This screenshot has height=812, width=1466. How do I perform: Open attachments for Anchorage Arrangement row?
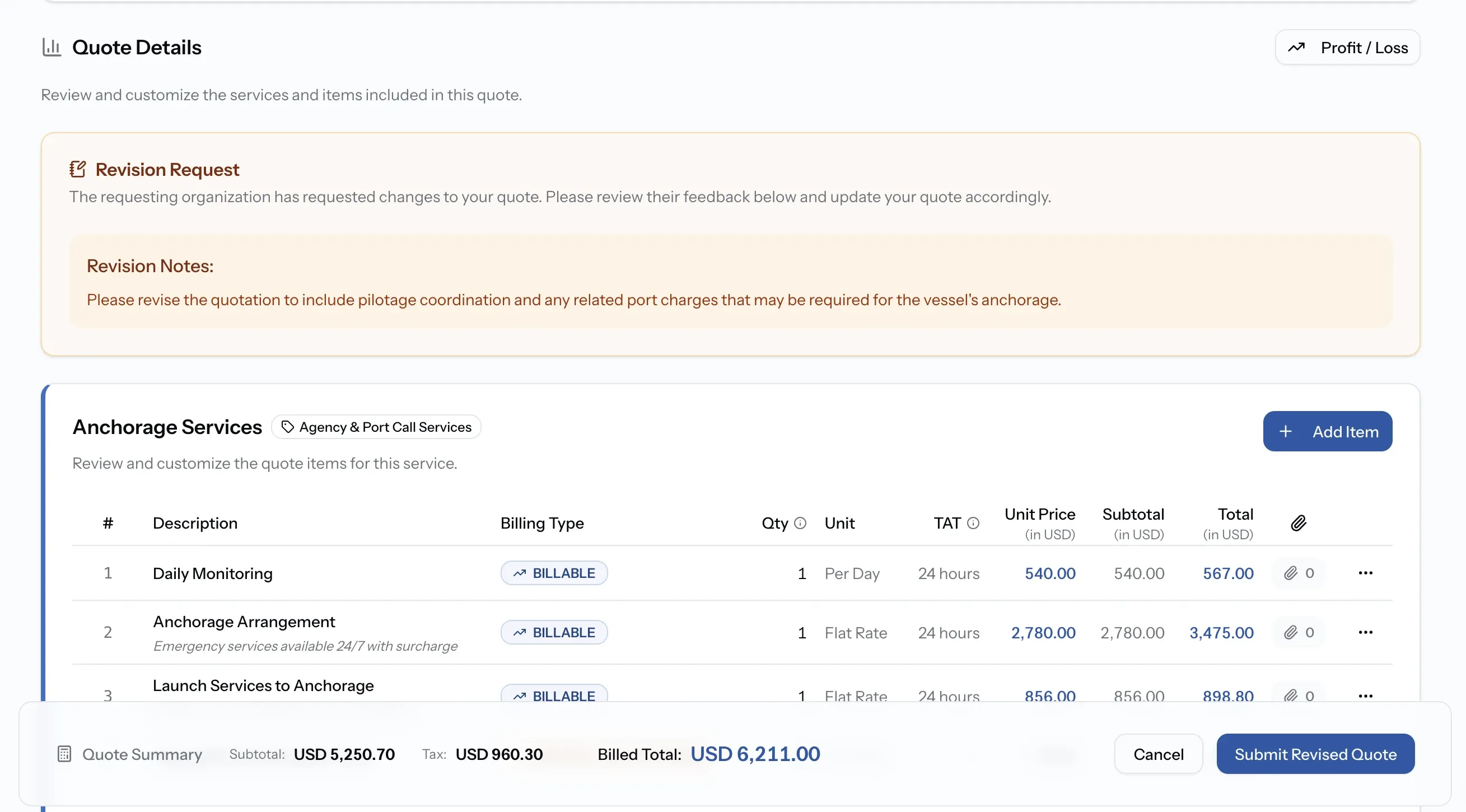(1299, 632)
